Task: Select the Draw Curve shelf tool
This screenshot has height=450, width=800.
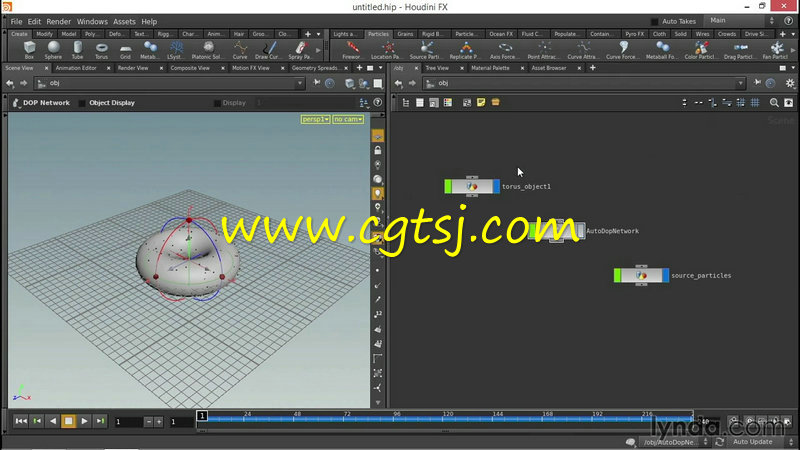Action: 268,50
